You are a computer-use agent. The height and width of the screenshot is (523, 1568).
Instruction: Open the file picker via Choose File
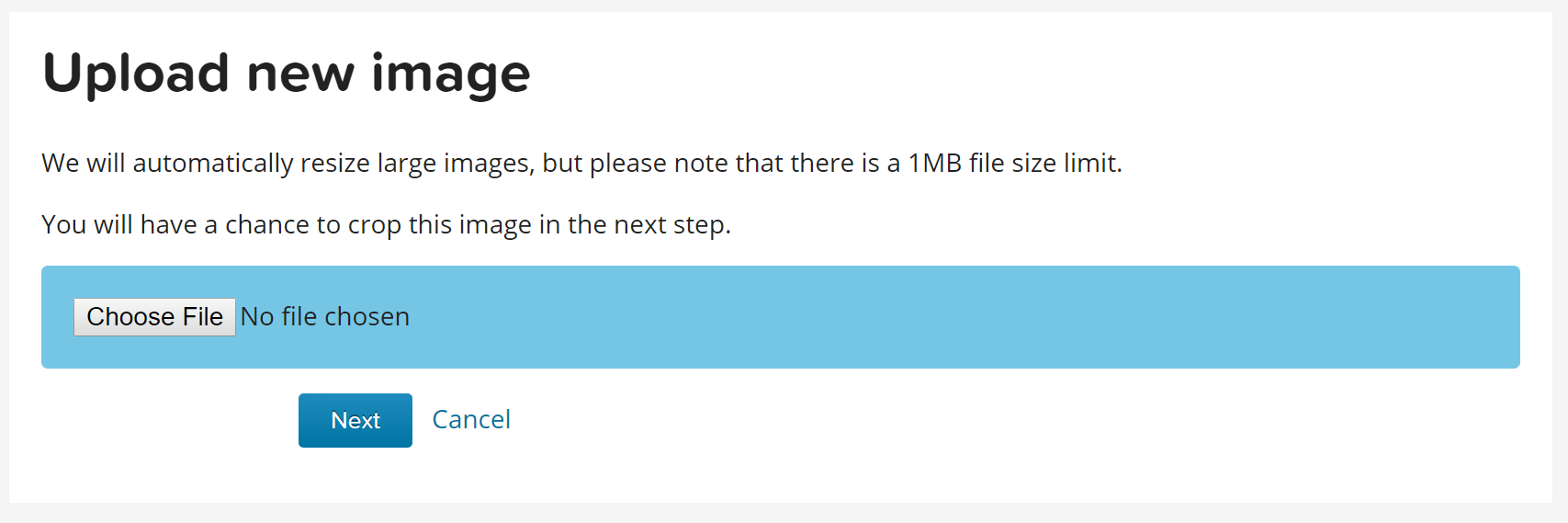154,317
